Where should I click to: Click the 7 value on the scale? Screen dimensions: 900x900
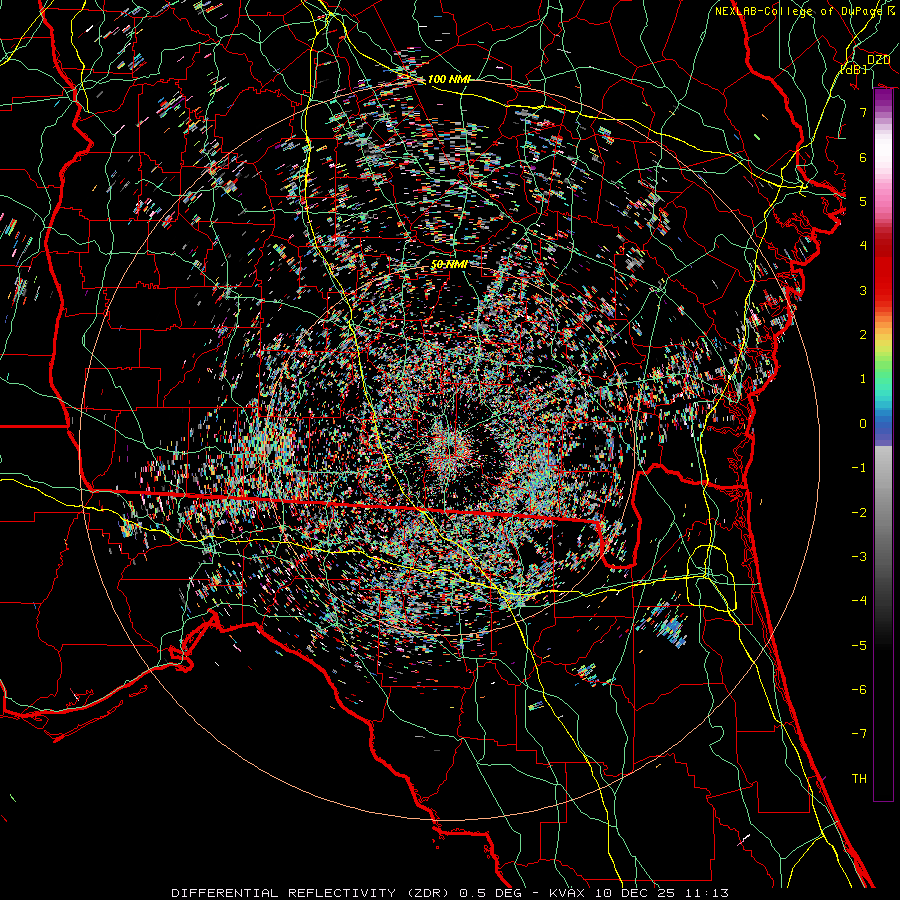click(x=863, y=112)
